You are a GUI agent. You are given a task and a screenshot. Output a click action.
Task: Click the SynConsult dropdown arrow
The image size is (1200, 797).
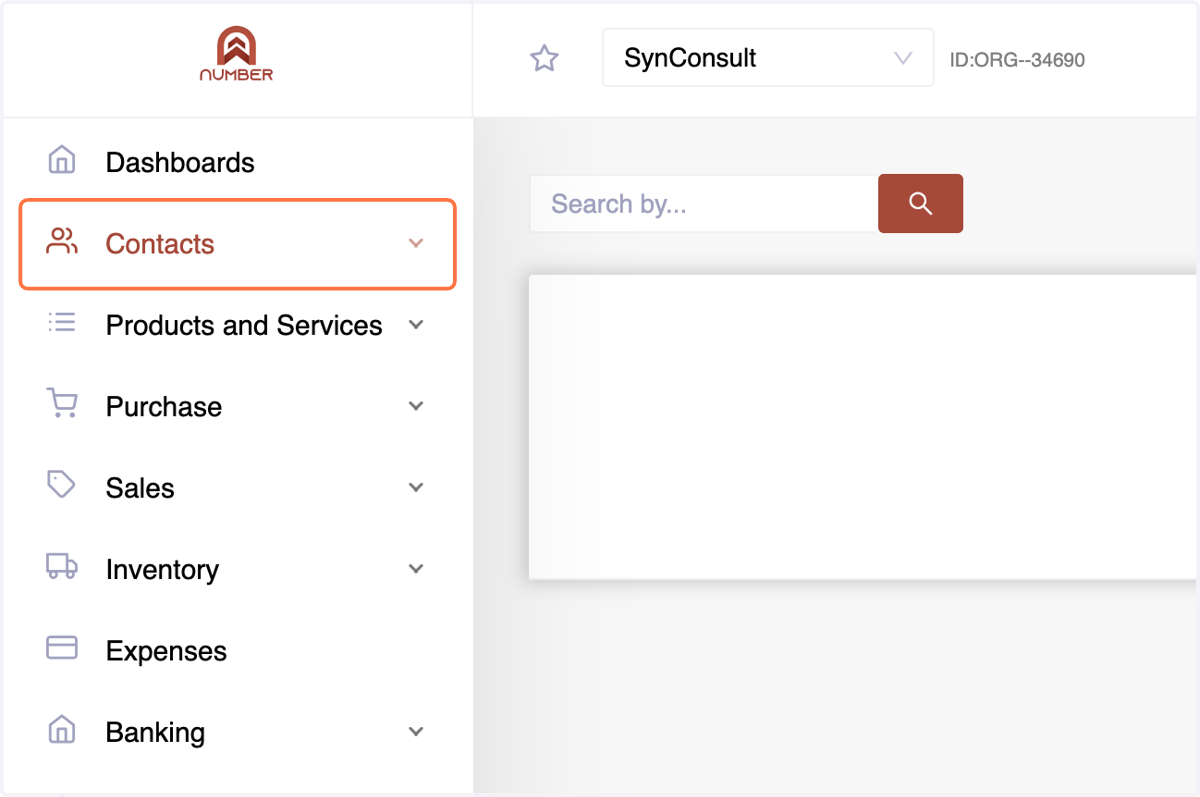coord(903,58)
